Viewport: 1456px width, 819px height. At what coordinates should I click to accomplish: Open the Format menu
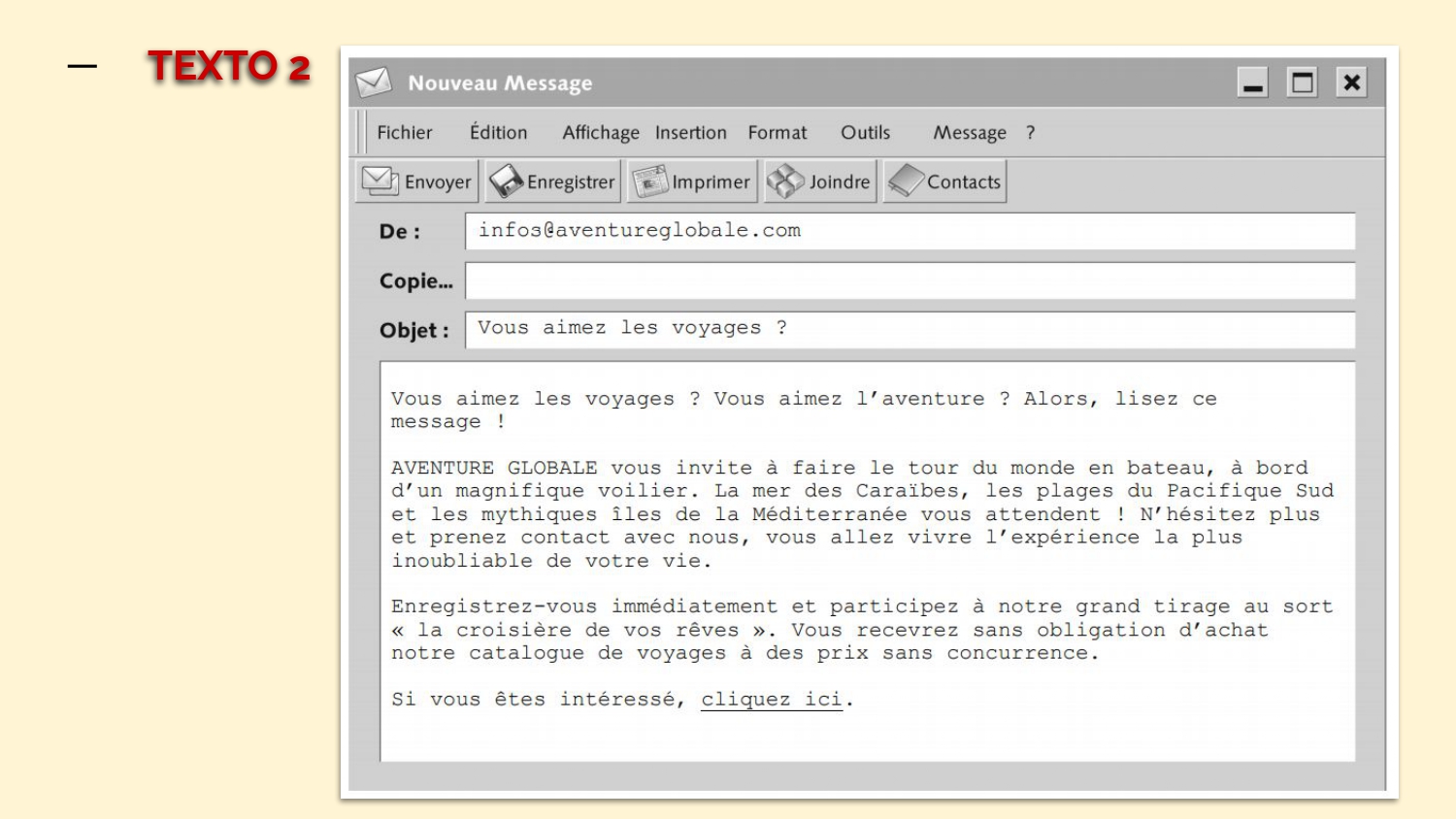[x=778, y=133]
